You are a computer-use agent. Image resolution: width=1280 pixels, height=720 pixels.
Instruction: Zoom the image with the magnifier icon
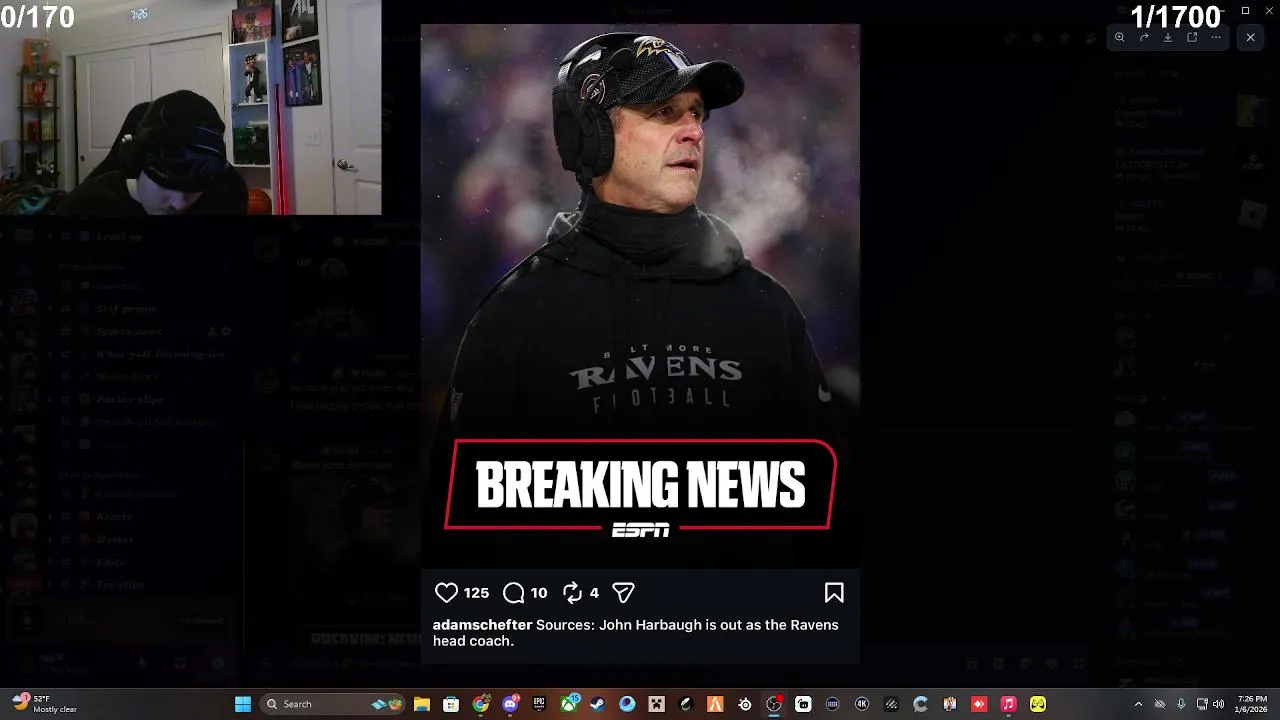click(x=1119, y=37)
